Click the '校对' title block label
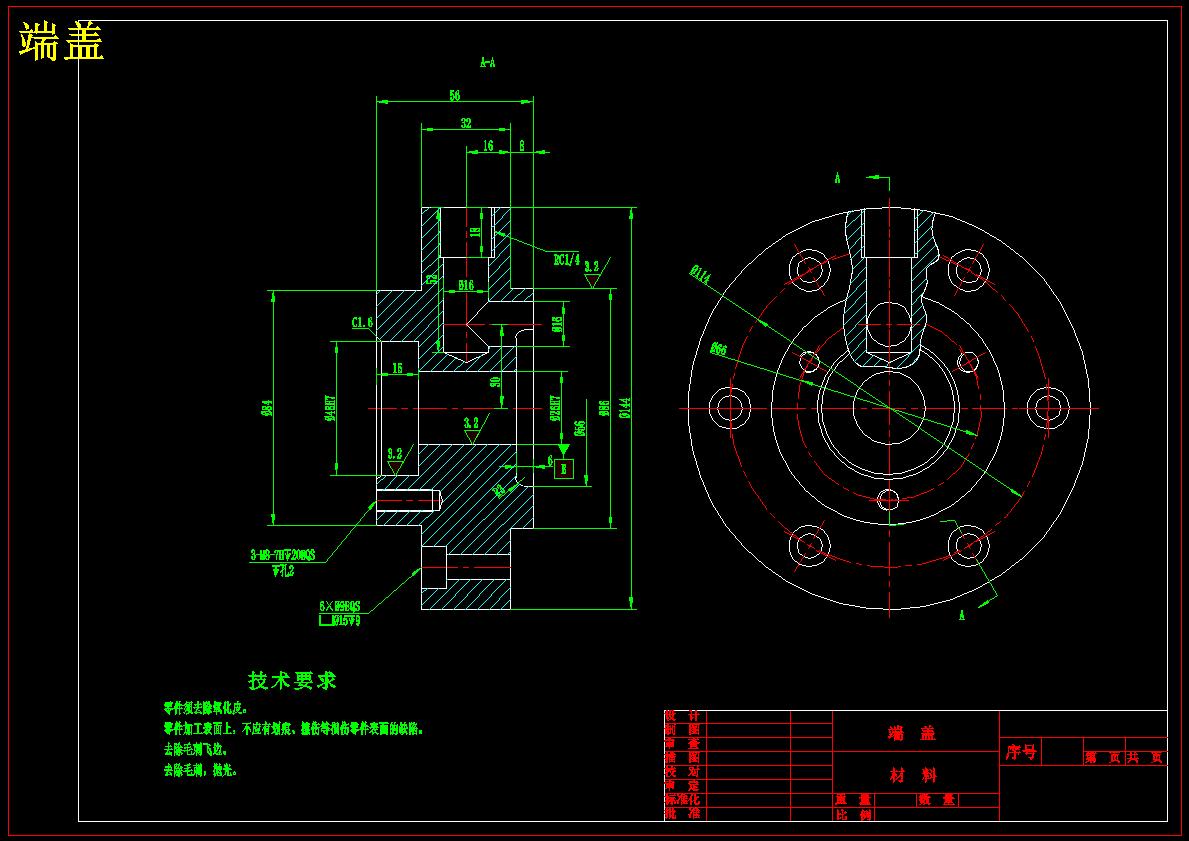1189x841 pixels. pos(682,771)
